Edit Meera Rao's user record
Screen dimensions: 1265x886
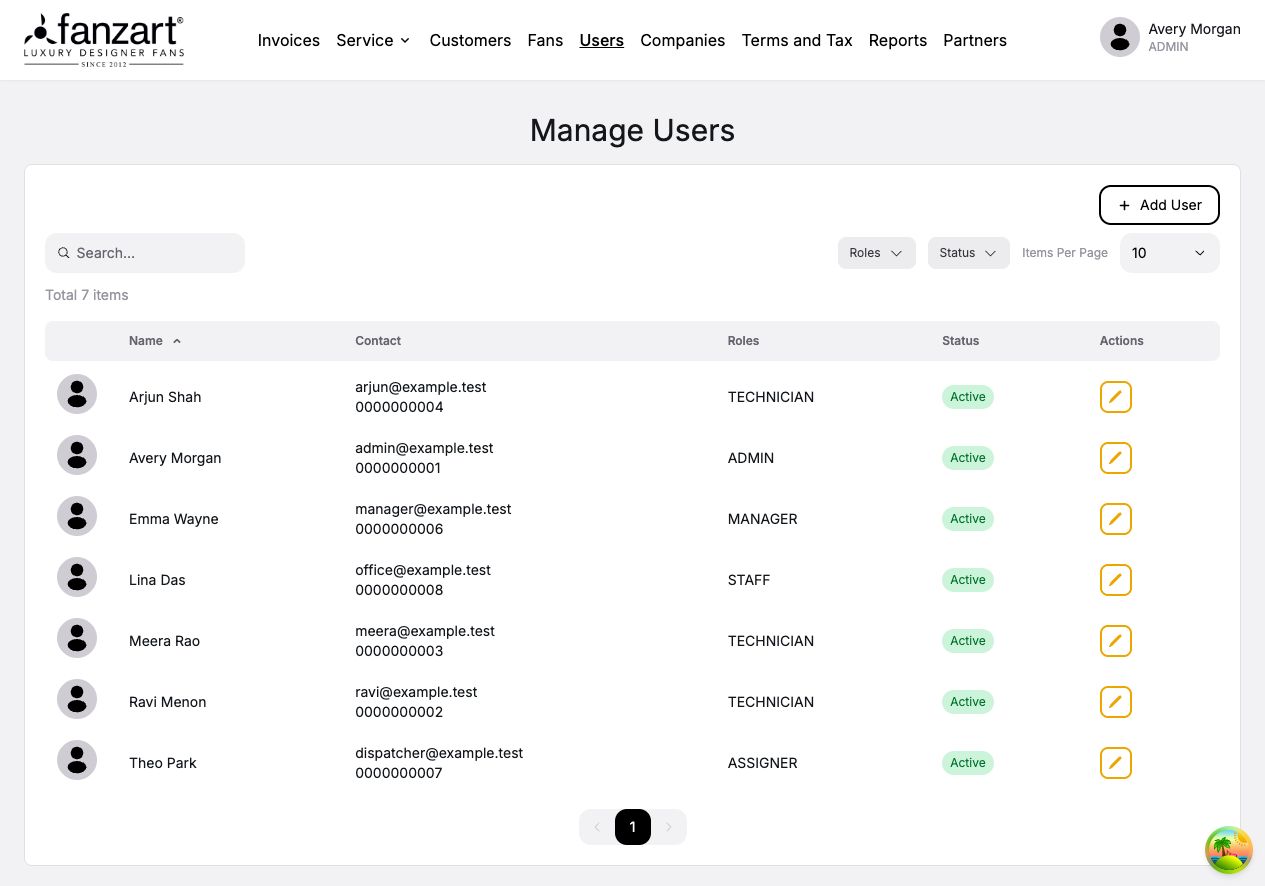pyautogui.click(x=1116, y=641)
